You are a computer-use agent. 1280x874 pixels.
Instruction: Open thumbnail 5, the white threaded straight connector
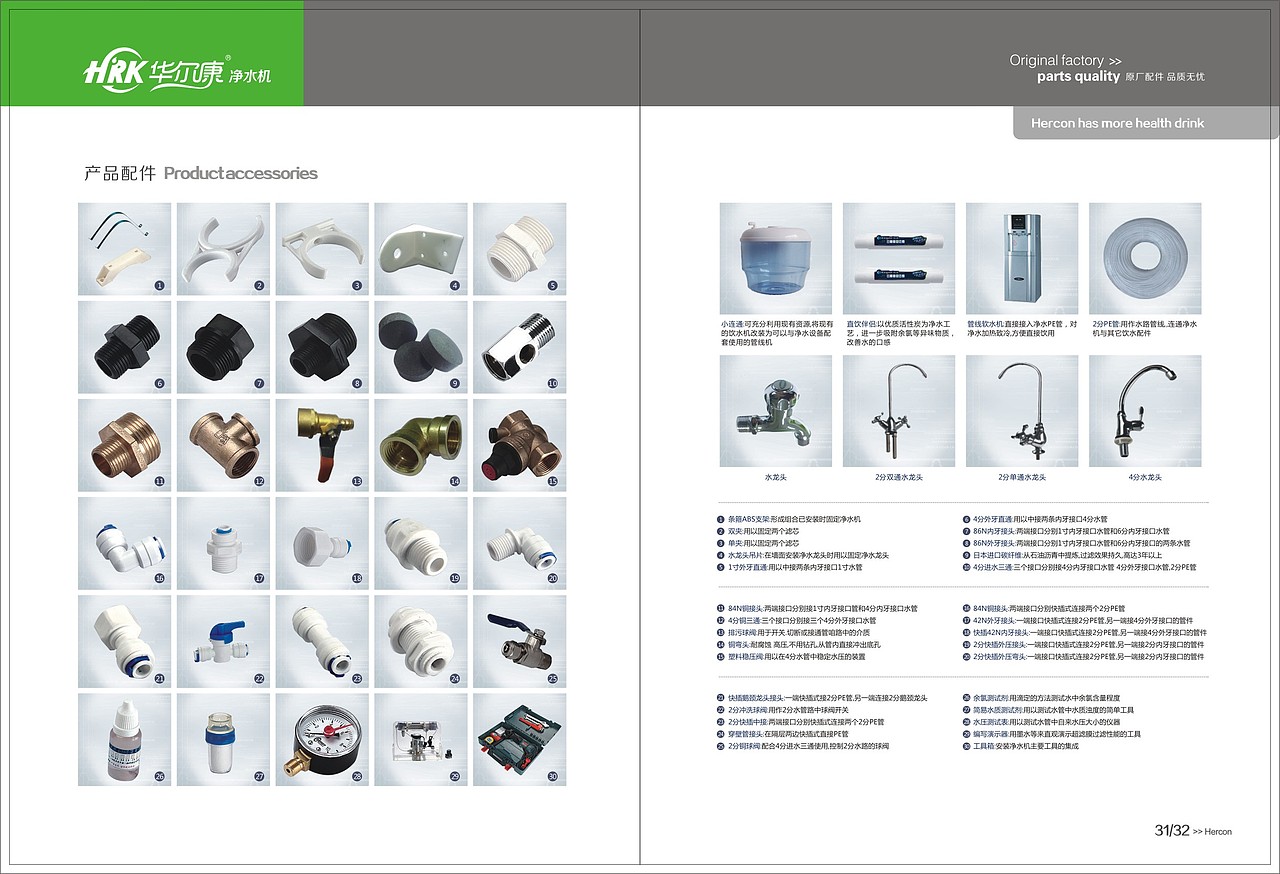coord(520,249)
